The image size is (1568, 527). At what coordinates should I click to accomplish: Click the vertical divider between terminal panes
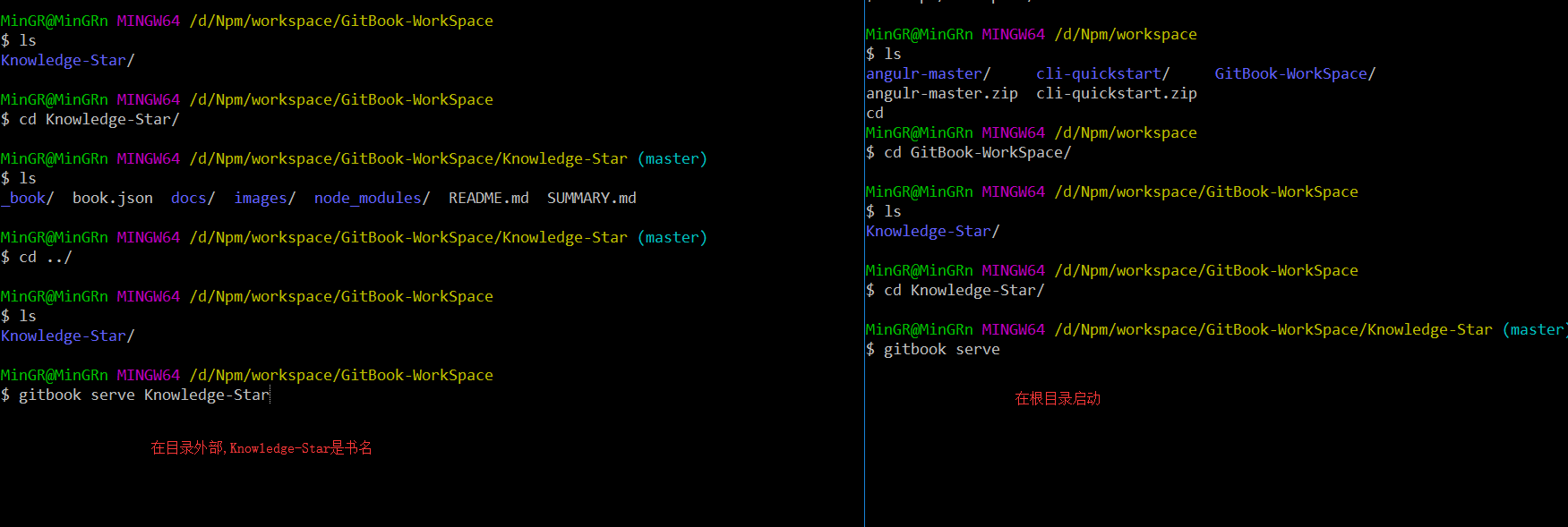click(864, 268)
